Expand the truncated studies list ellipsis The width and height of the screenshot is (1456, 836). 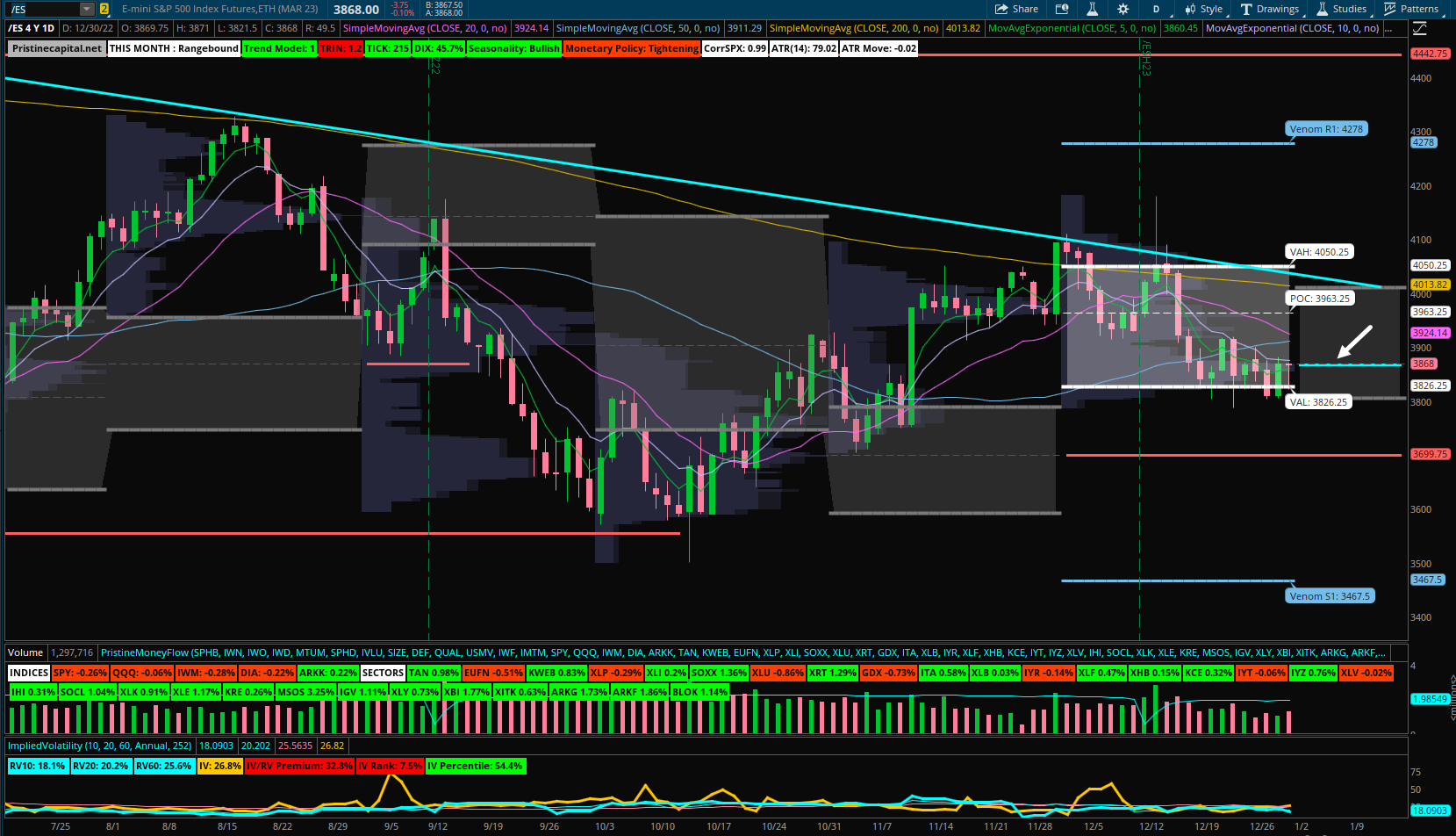tap(1389, 29)
